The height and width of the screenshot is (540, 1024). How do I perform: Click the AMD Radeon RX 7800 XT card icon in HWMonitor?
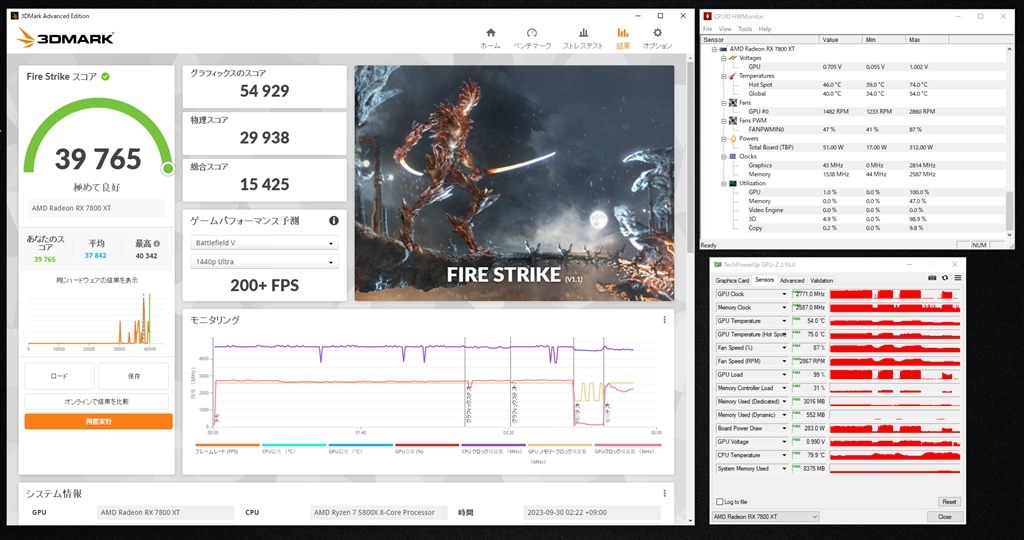[x=724, y=49]
